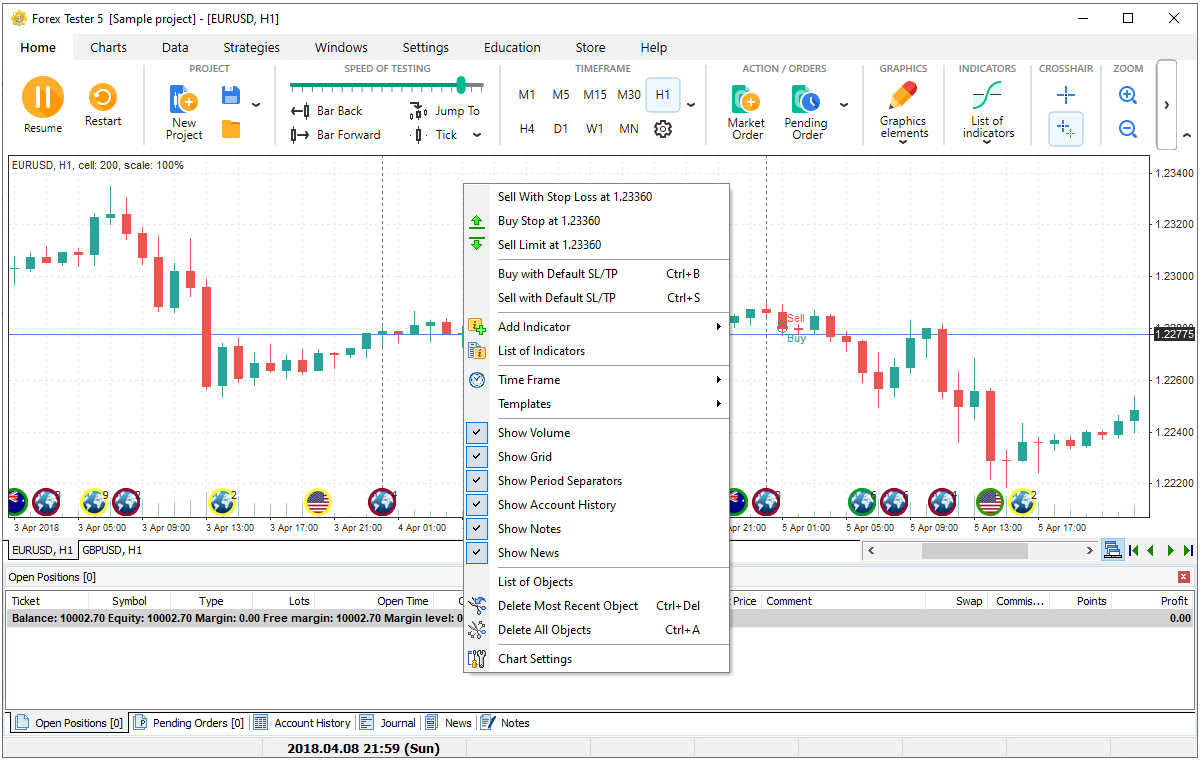Click the timeframe settings gear icon
The width and height of the screenshot is (1201, 761).
pyautogui.click(x=663, y=129)
